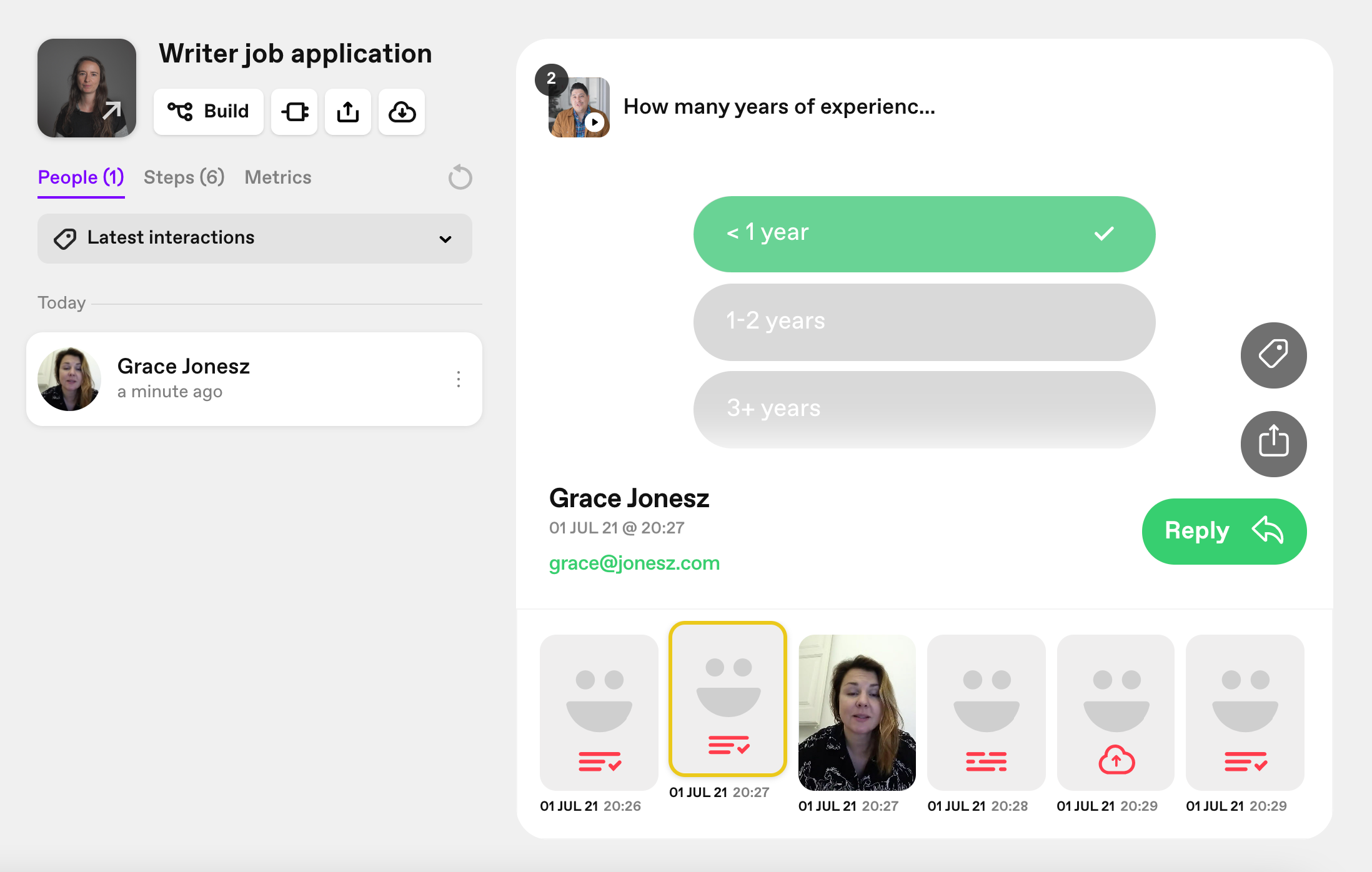Click the round share response icon button
This screenshot has width=1372, height=872.
[x=1273, y=443]
